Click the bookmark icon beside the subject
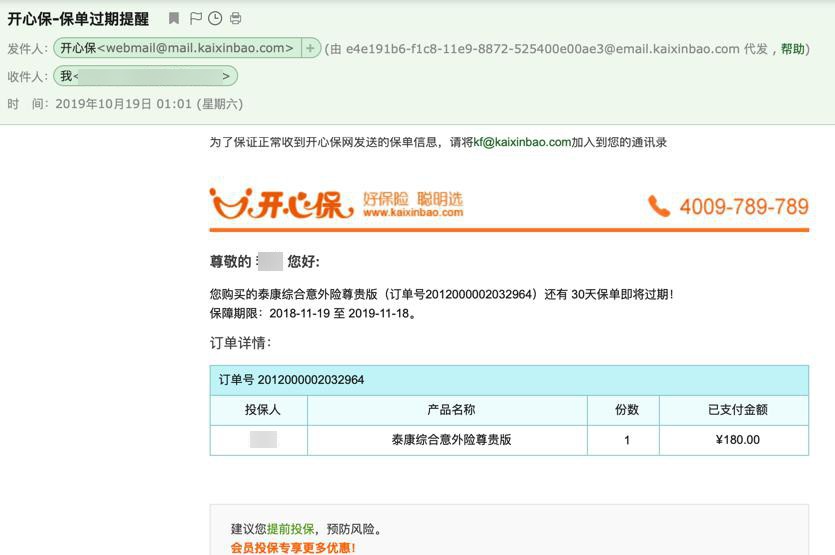Screen dimensions: 835x555 coord(174,19)
